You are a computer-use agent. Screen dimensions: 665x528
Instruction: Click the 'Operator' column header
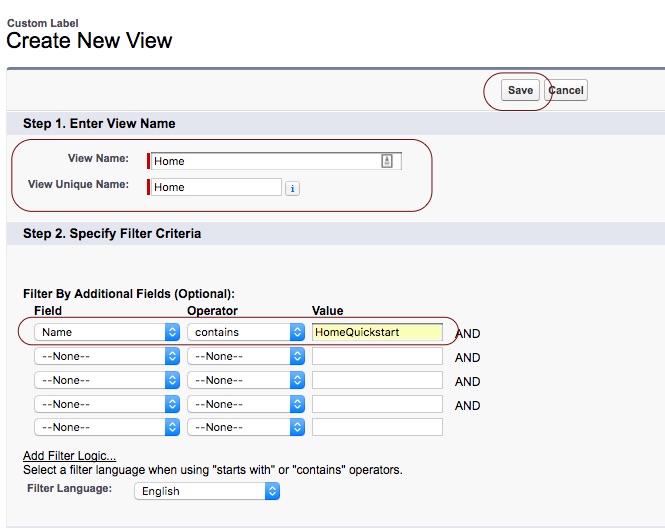(x=212, y=310)
